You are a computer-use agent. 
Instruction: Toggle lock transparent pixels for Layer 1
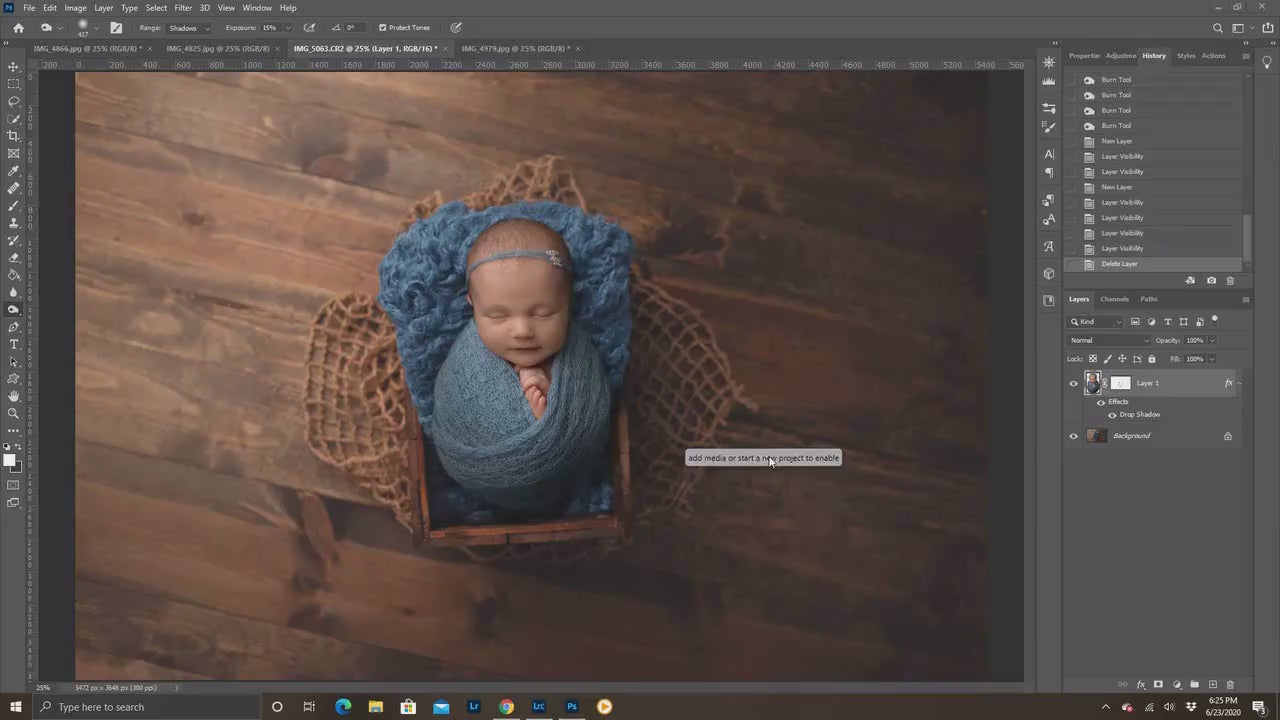click(x=1093, y=359)
